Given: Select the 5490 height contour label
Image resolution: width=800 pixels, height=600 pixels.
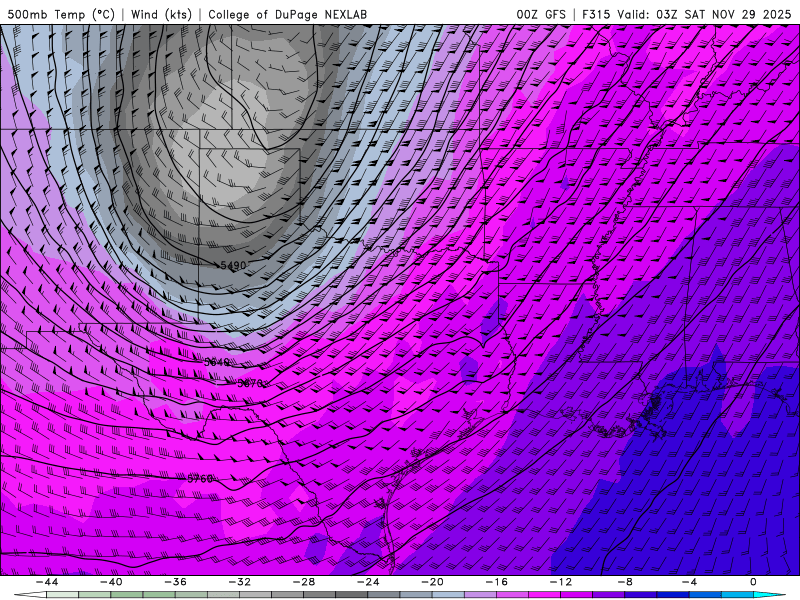Looking at the screenshot, I should 233,265.
